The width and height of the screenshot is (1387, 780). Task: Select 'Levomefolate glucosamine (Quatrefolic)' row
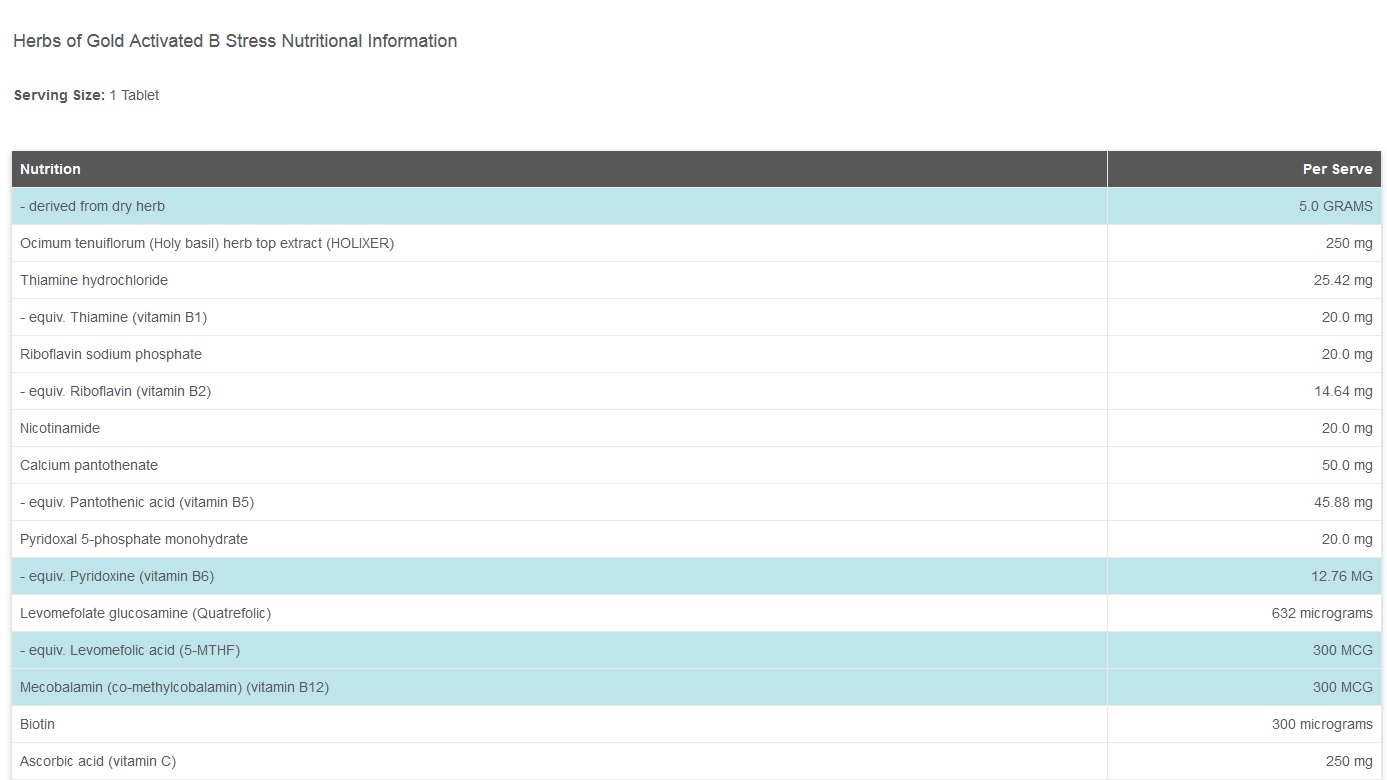tap(696, 613)
